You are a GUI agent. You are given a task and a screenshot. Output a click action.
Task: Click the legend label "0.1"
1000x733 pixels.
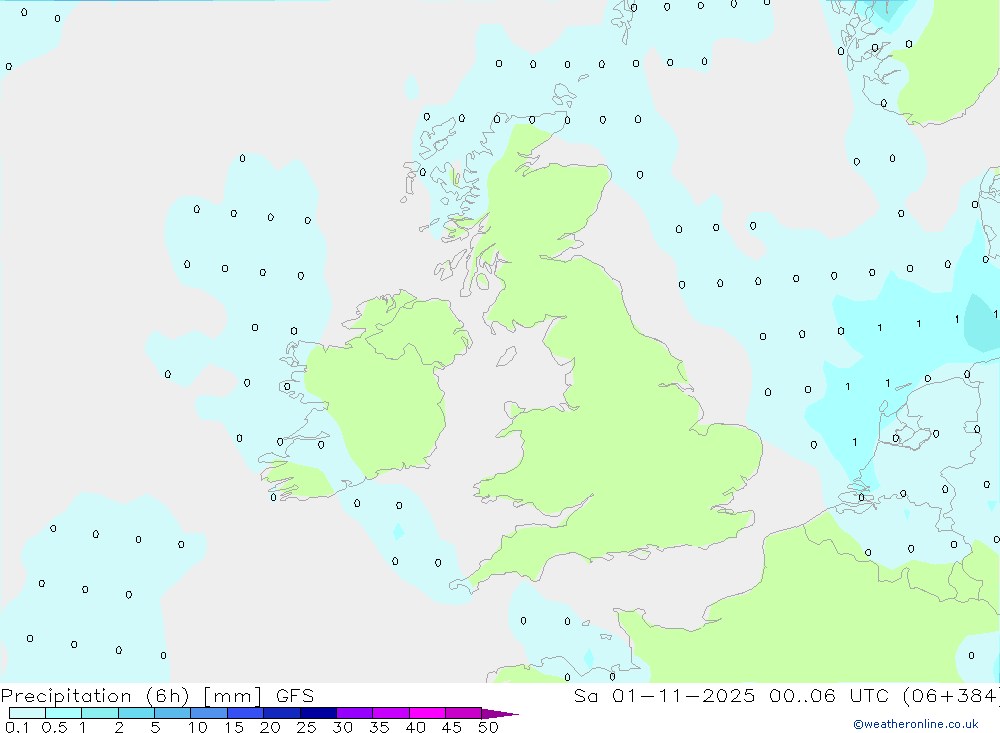click(x=17, y=727)
